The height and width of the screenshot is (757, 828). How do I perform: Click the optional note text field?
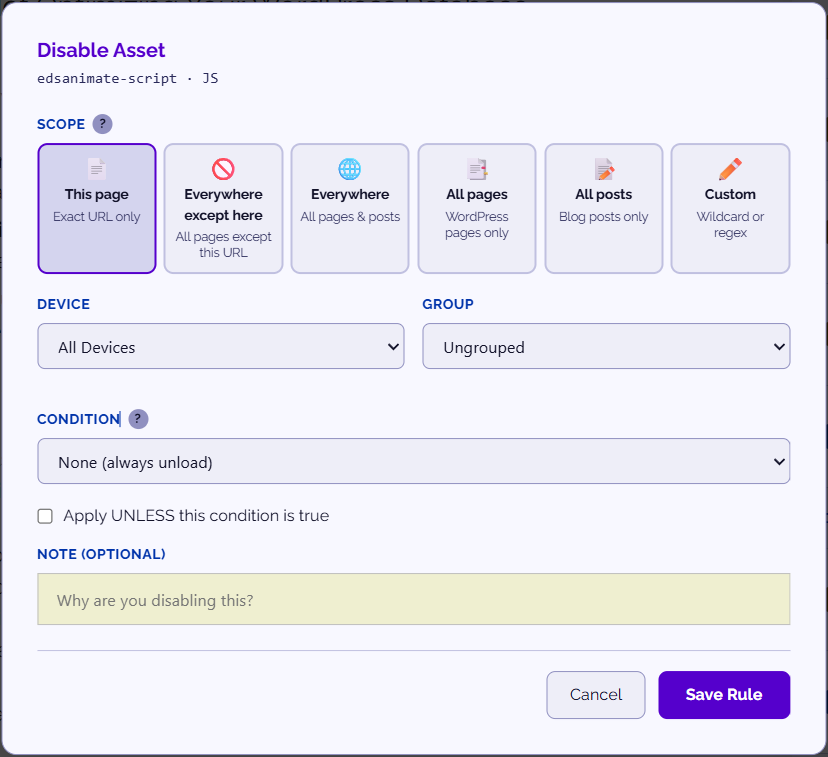[413, 599]
